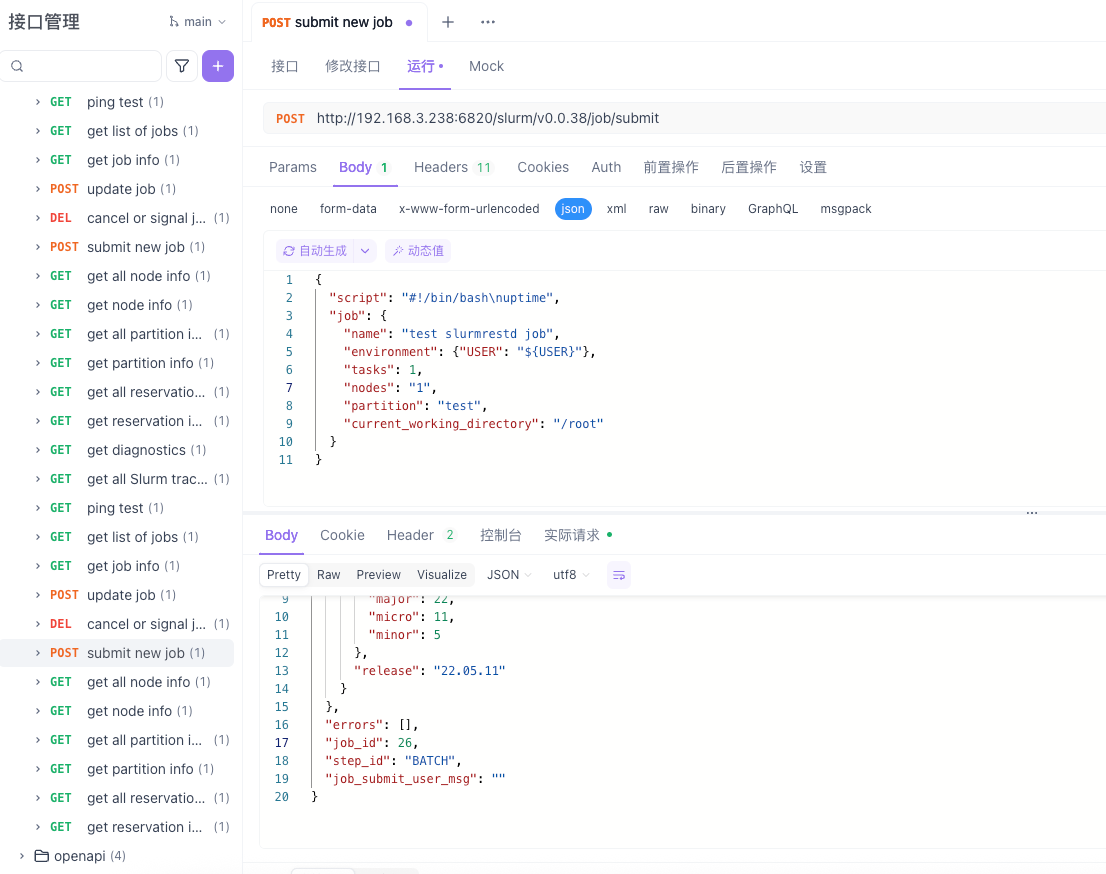Select the json body type
The width and height of the screenshot is (1106, 874).
pyautogui.click(x=573, y=209)
